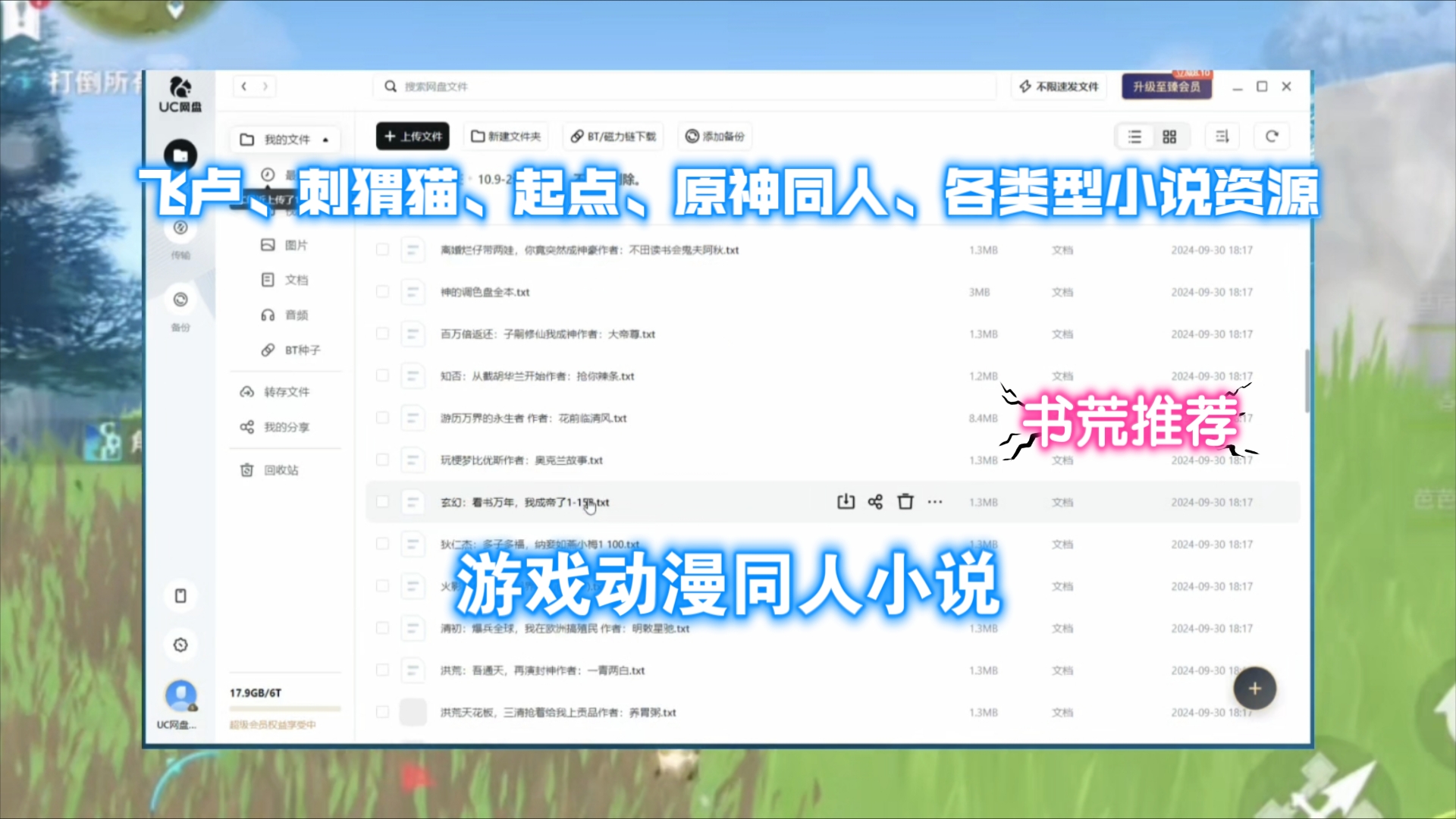Click the file list vertical scrollbar
1456x819 pixels.
(x=1307, y=381)
